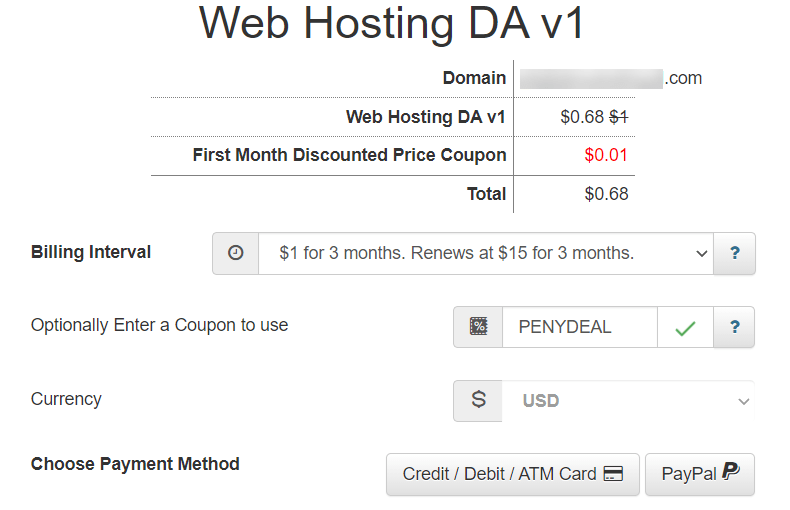The height and width of the screenshot is (510, 790).
Task: Open the coupon help question mark
Action: click(735, 327)
